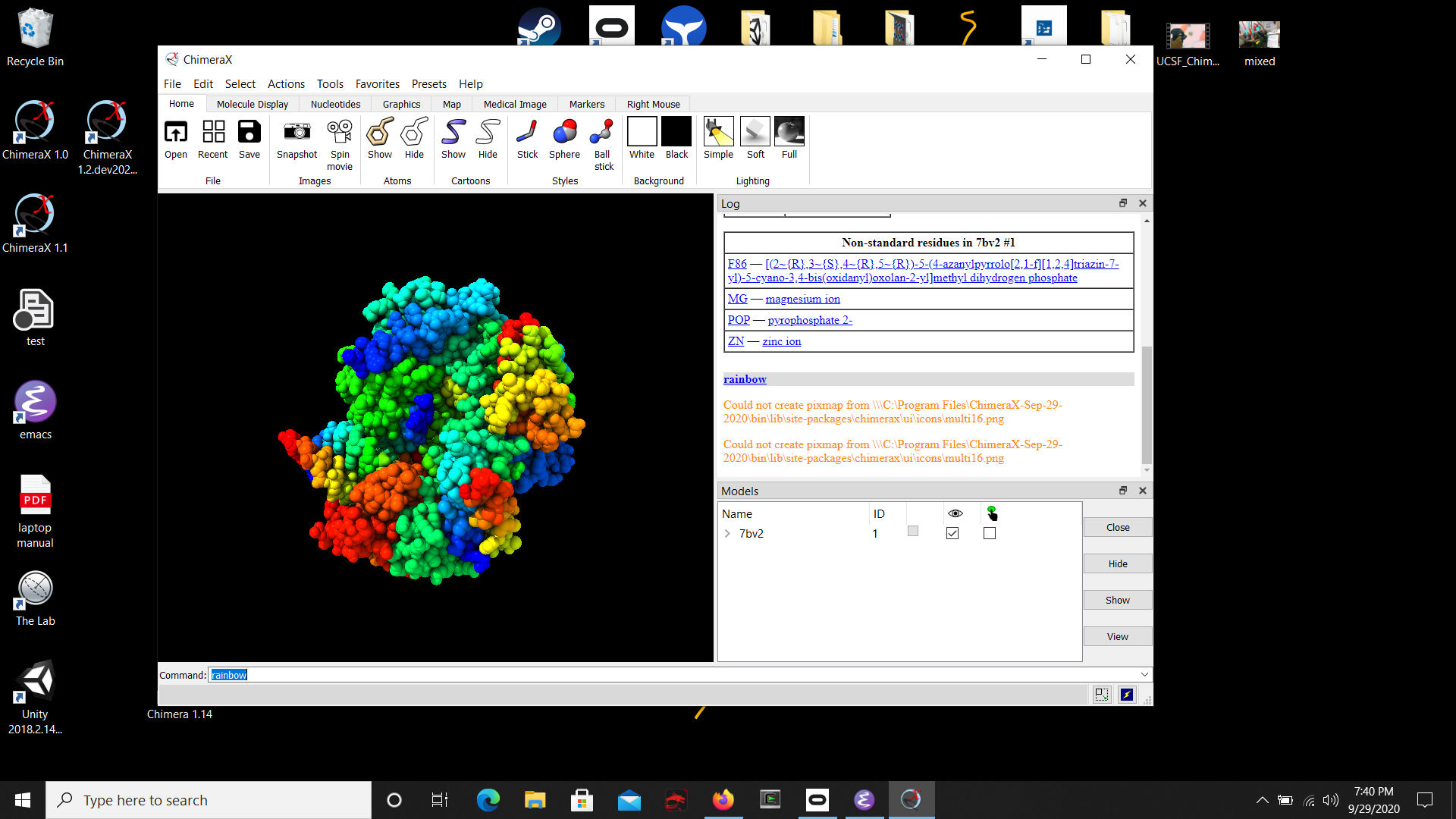Toggle visibility checkbox for 7bv2 model
Screen dimensions: 1456x819
(x=952, y=534)
